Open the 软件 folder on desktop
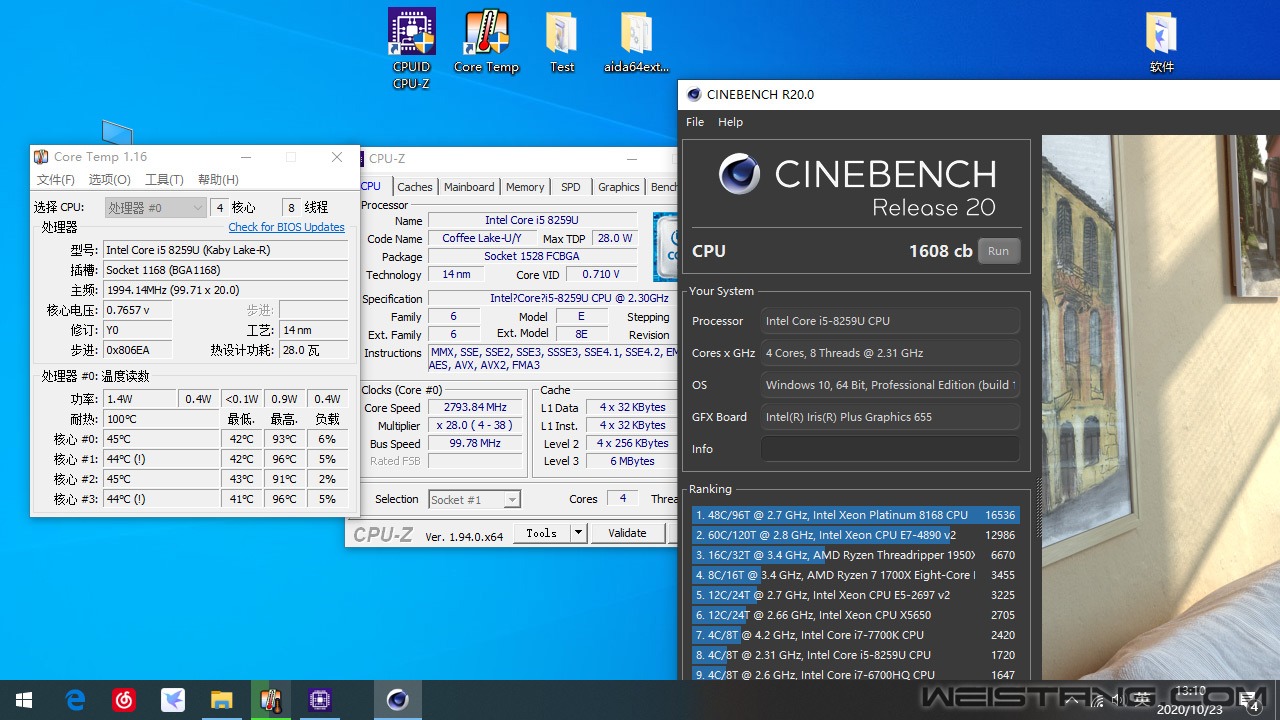The image size is (1280, 720). click(1161, 42)
